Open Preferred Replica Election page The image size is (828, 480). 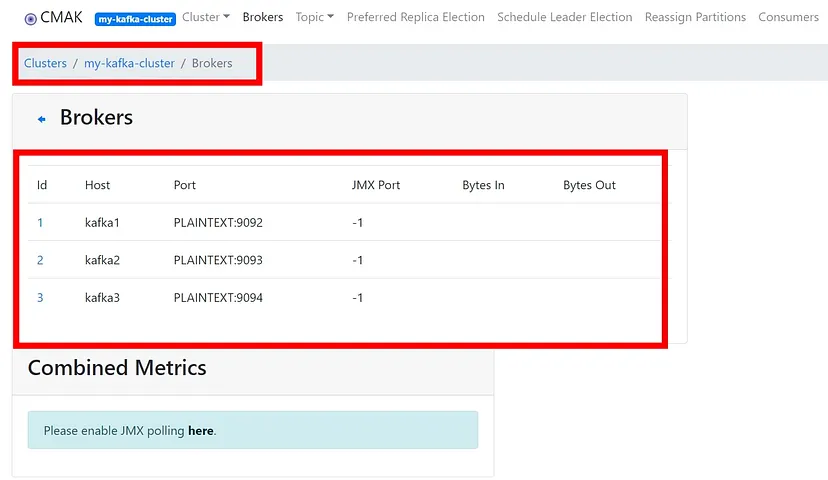click(x=416, y=17)
